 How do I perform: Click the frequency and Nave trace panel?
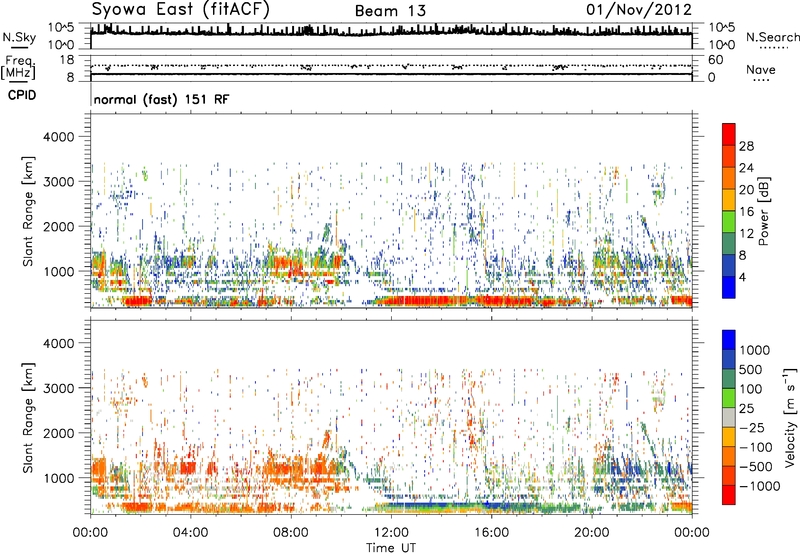pos(391,68)
